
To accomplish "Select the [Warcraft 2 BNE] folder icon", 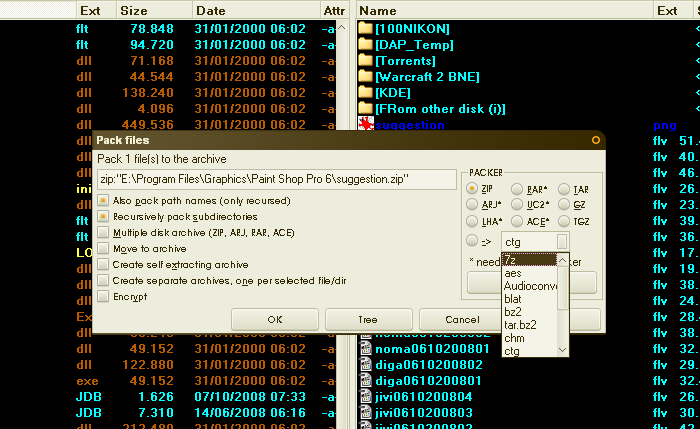I will coord(365,77).
